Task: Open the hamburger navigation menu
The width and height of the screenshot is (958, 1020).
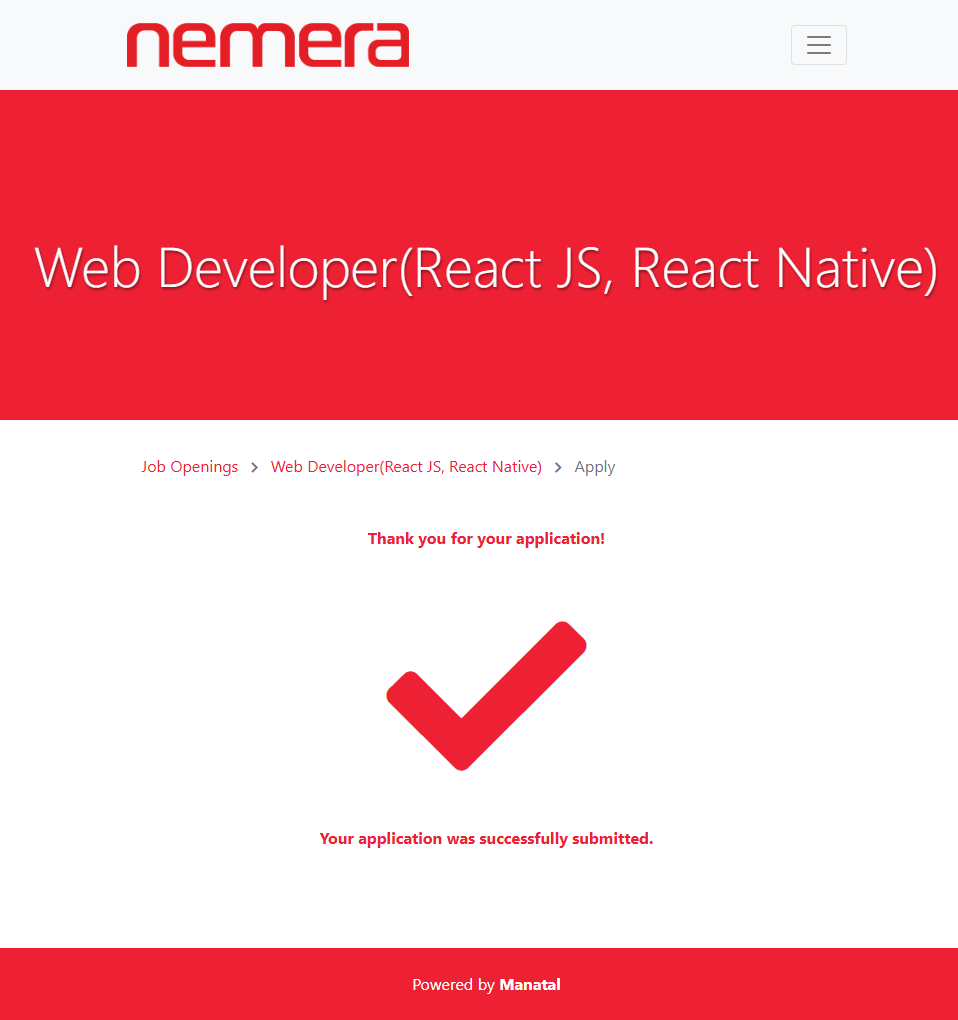Action: [x=818, y=45]
